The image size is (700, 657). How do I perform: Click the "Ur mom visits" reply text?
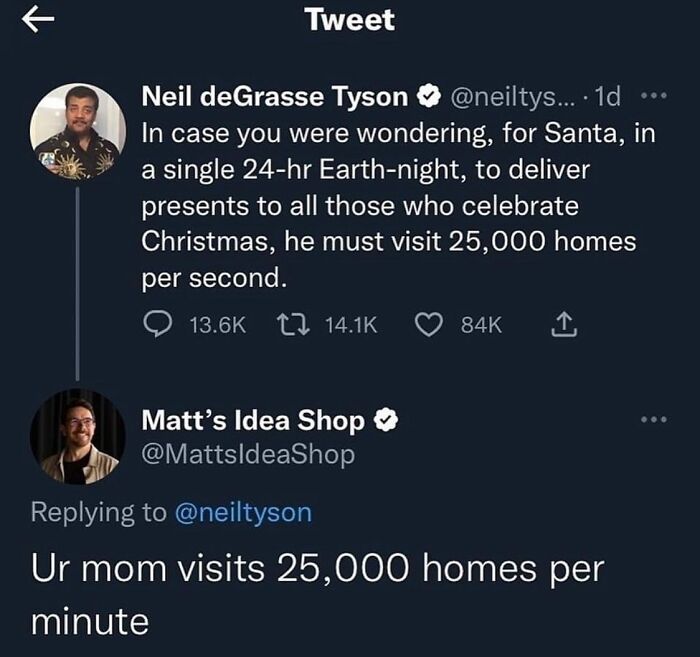pyautogui.click(x=318, y=595)
